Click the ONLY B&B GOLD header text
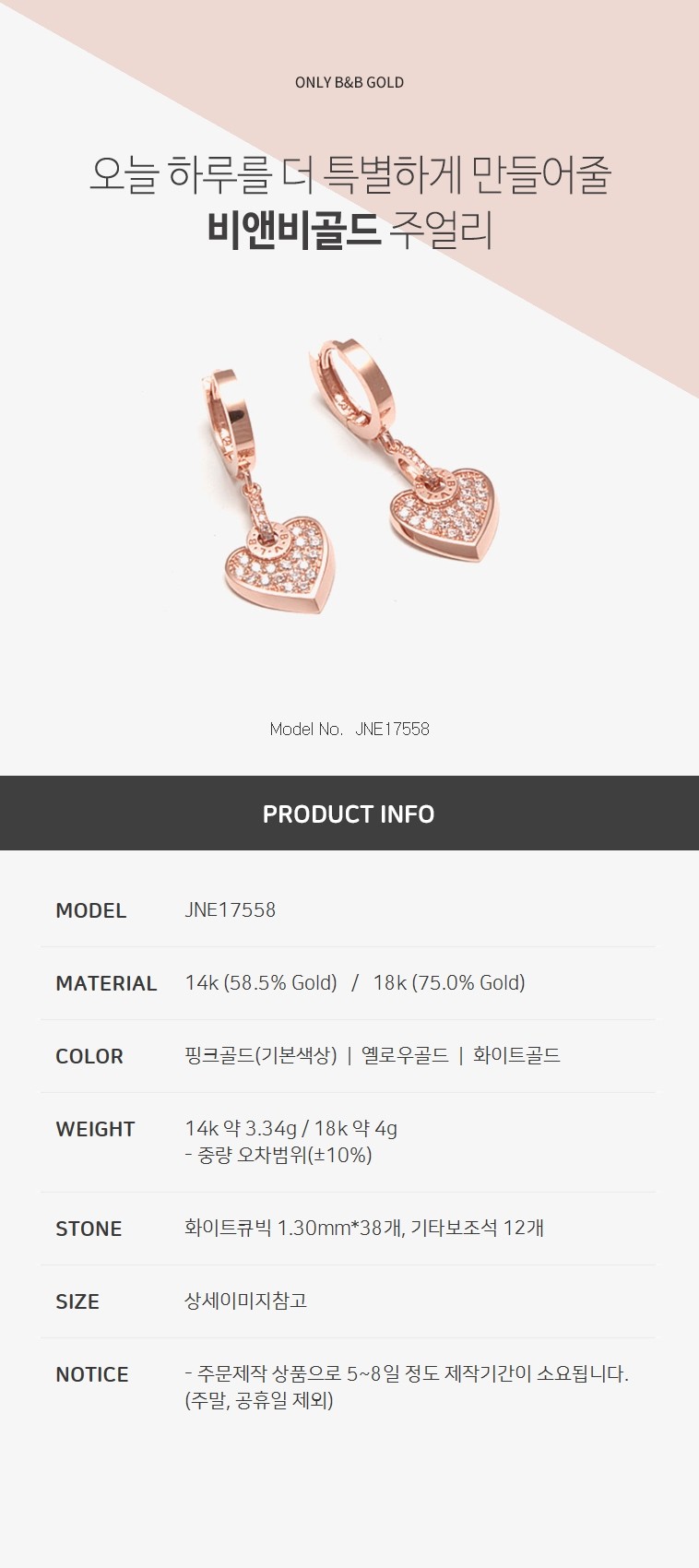The height and width of the screenshot is (1568, 699). (x=349, y=82)
